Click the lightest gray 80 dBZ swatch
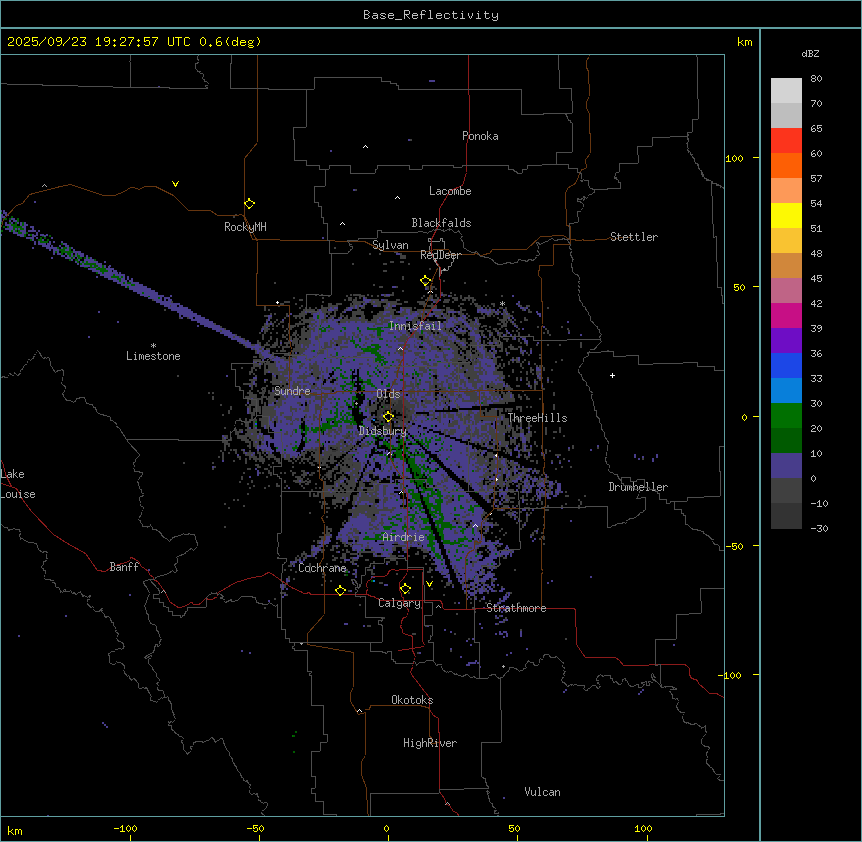 point(786,90)
